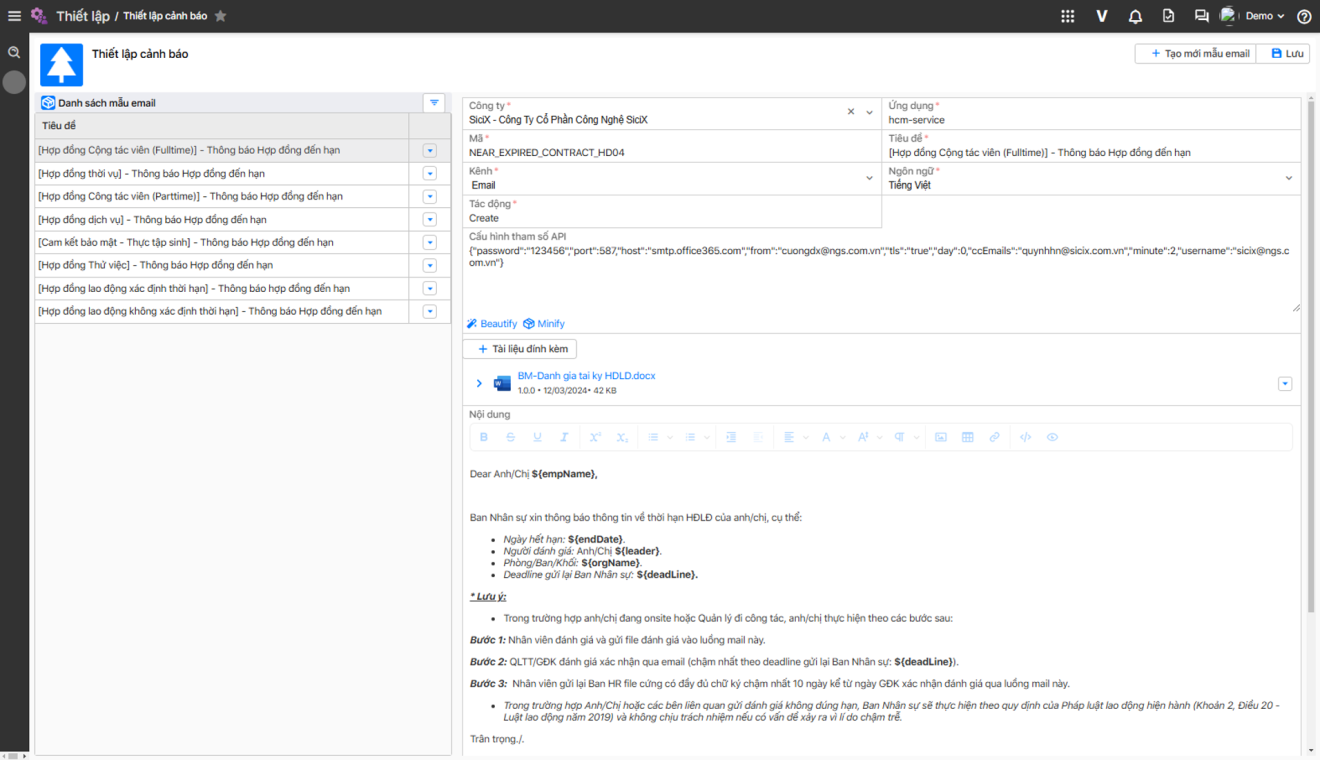The height and width of the screenshot is (760, 1320).
Task: Open the notifications bell
Action: [1135, 16]
